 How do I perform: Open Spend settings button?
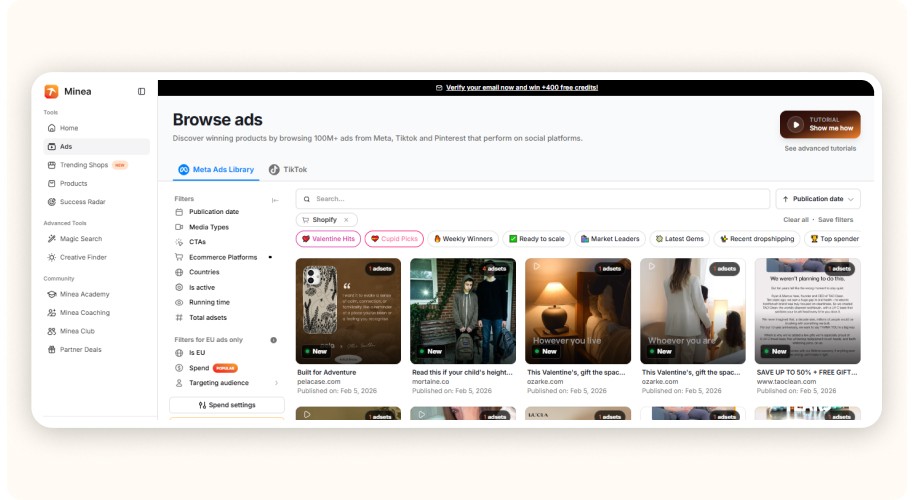pyautogui.click(x=227, y=405)
